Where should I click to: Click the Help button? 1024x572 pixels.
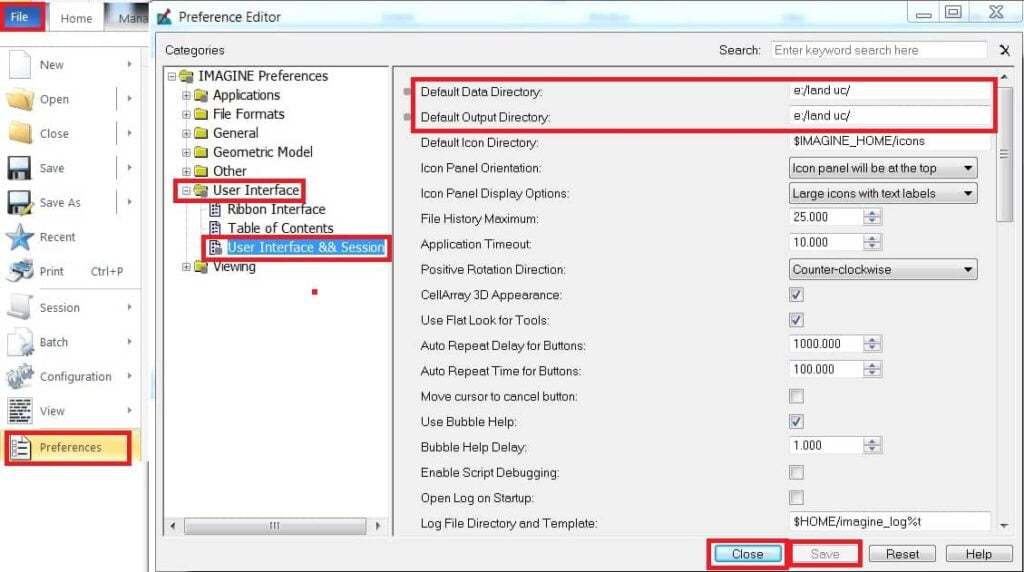point(978,554)
